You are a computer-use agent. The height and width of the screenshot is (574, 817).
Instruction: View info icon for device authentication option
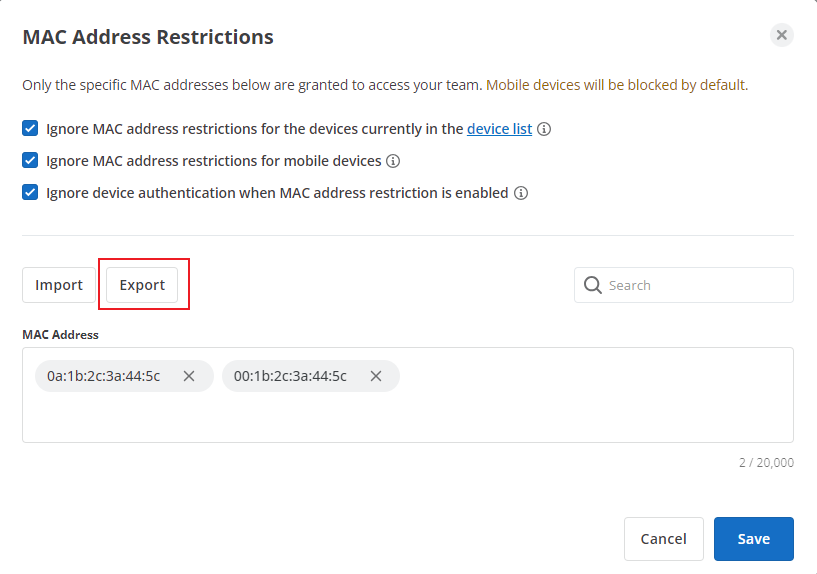(521, 193)
